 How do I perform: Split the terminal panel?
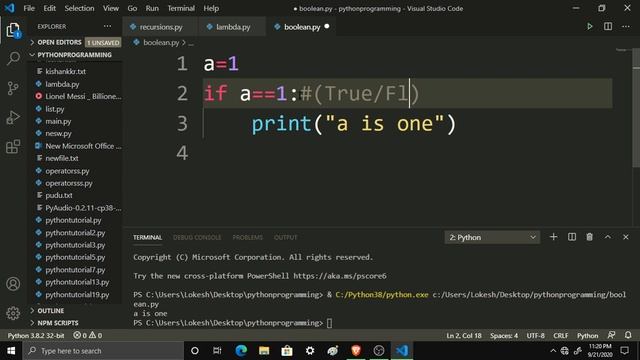[571, 237]
